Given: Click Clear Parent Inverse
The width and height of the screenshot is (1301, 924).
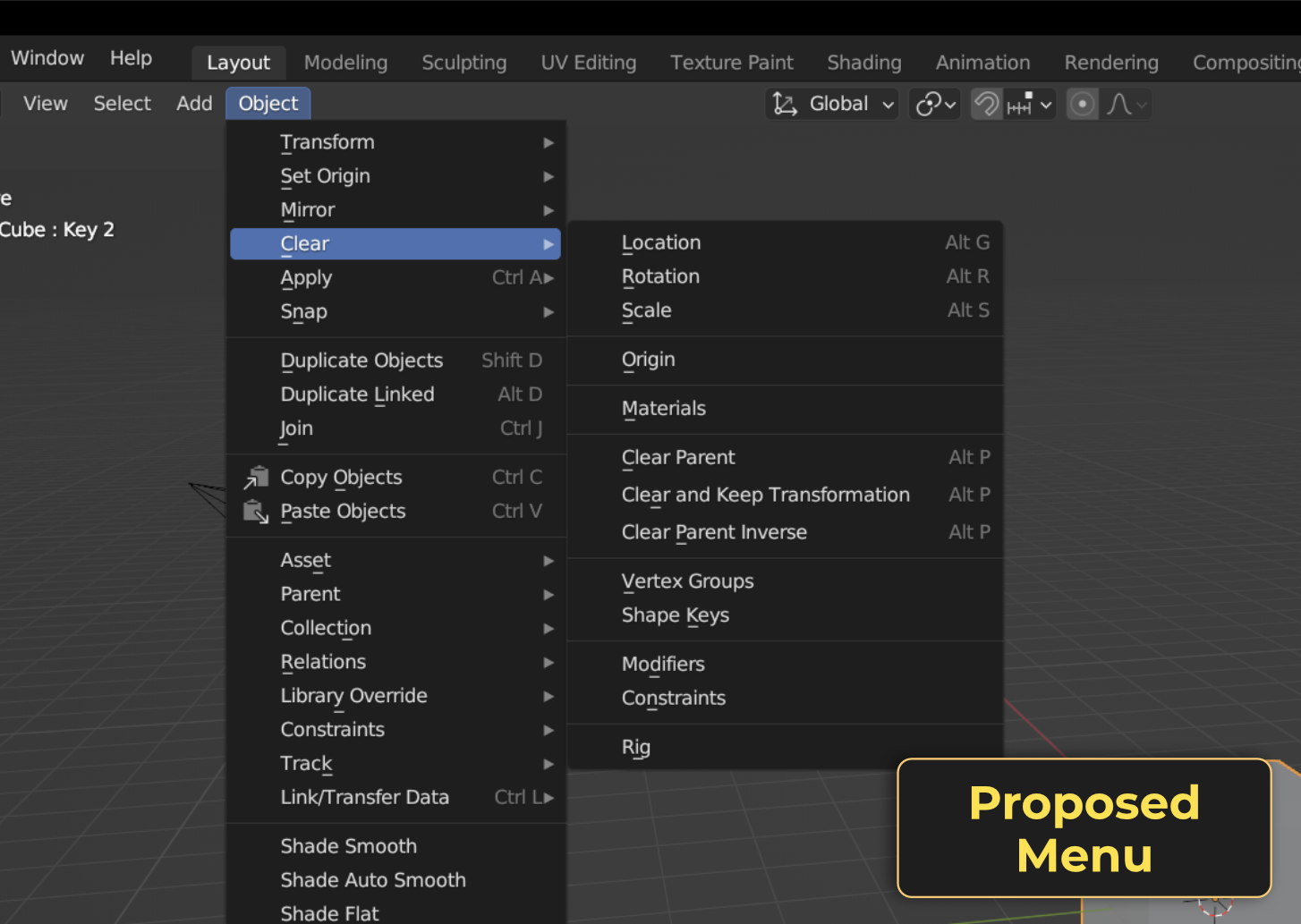Looking at the screenshot, I should click(x=786, y=532).
